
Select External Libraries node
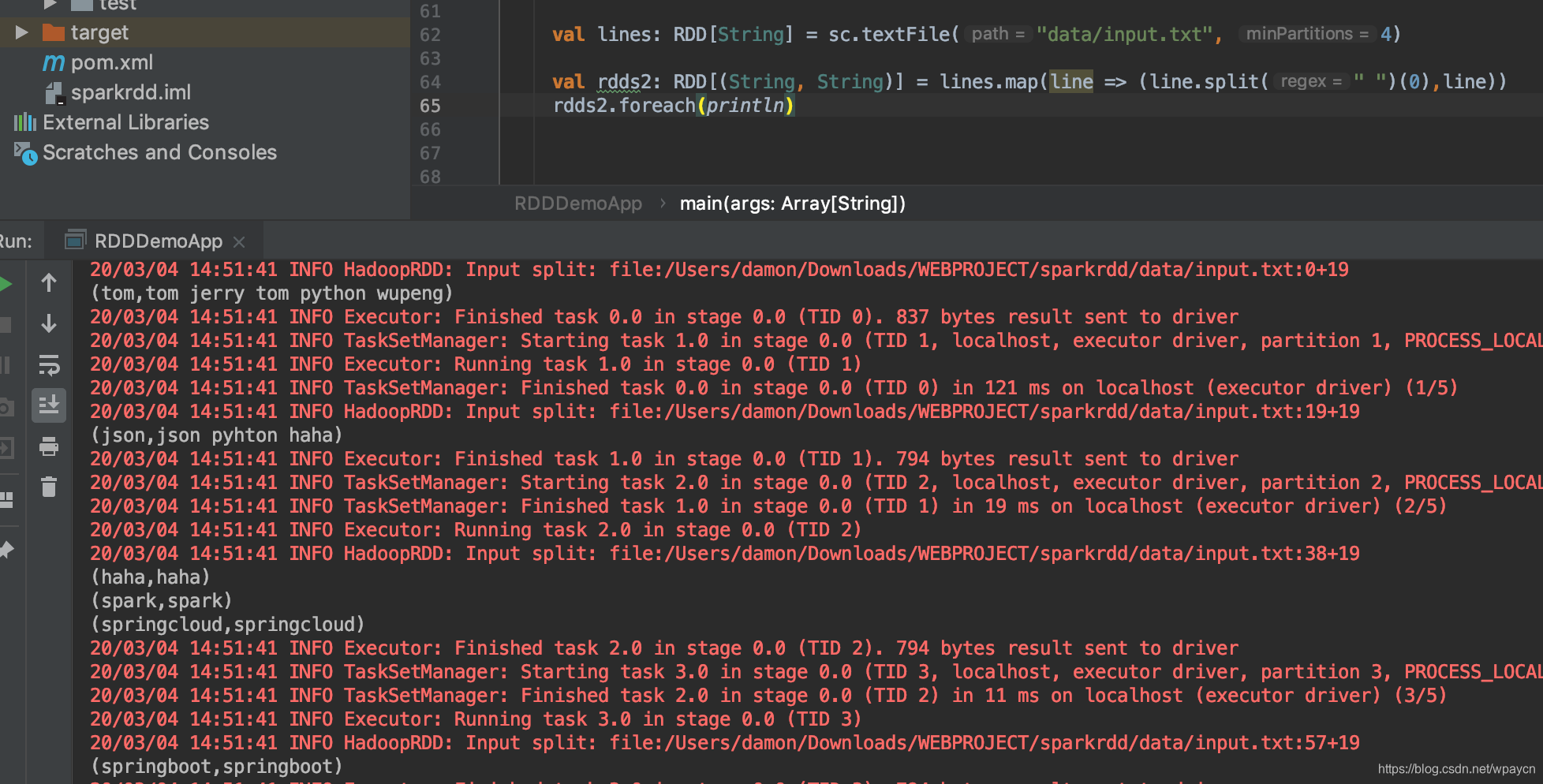[x=126, y=122]
